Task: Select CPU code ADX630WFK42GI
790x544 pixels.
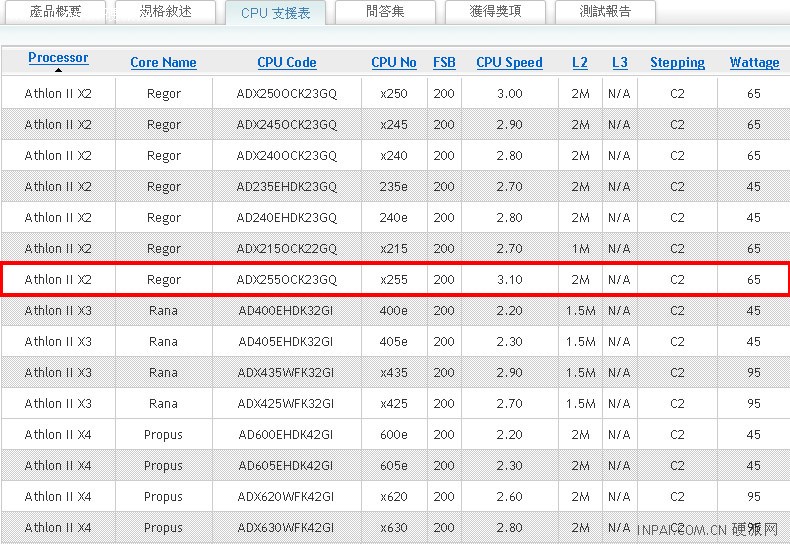Action: click(286, 527)
